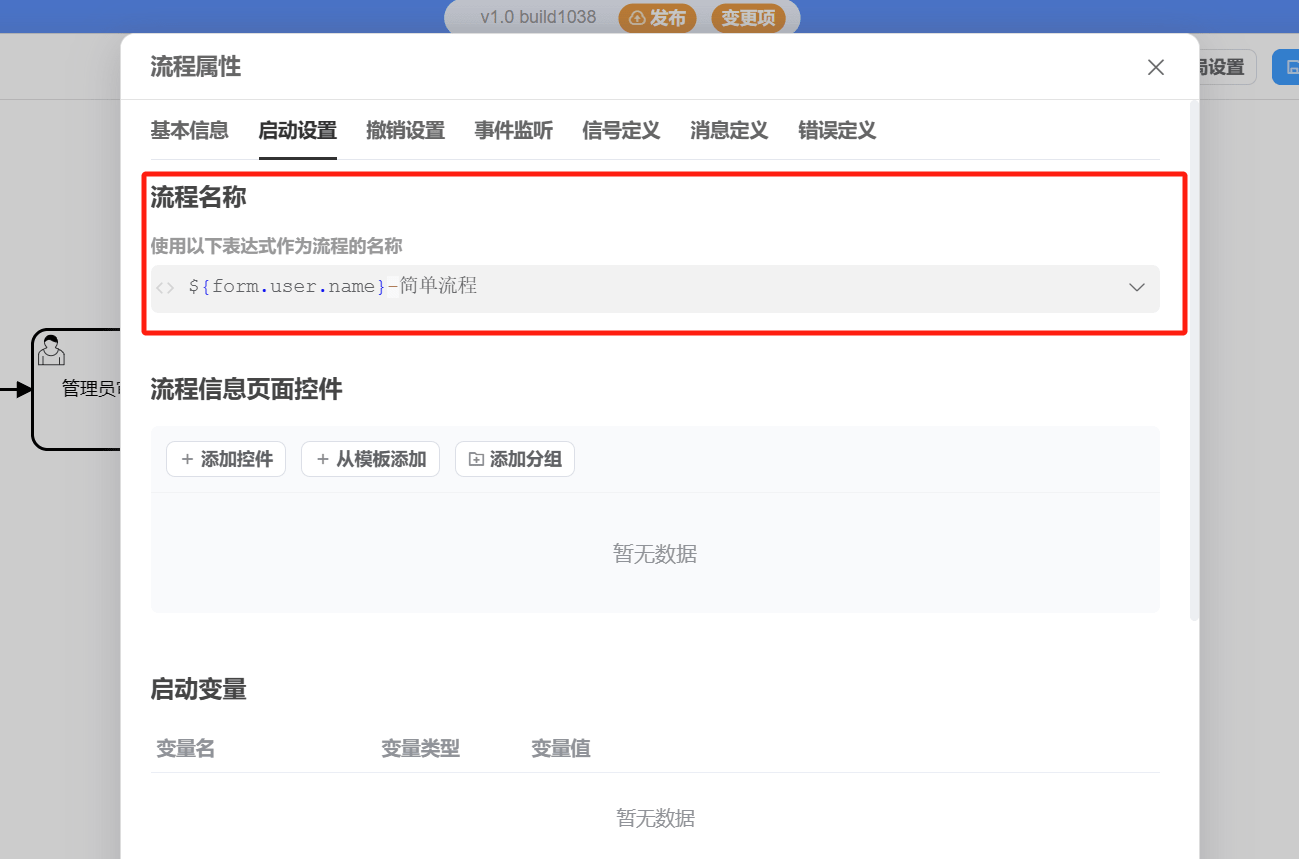Expand the 流程名称 expression dropdown chevron
Viewport: 1299px width, 859px height.
(1136, 288)
